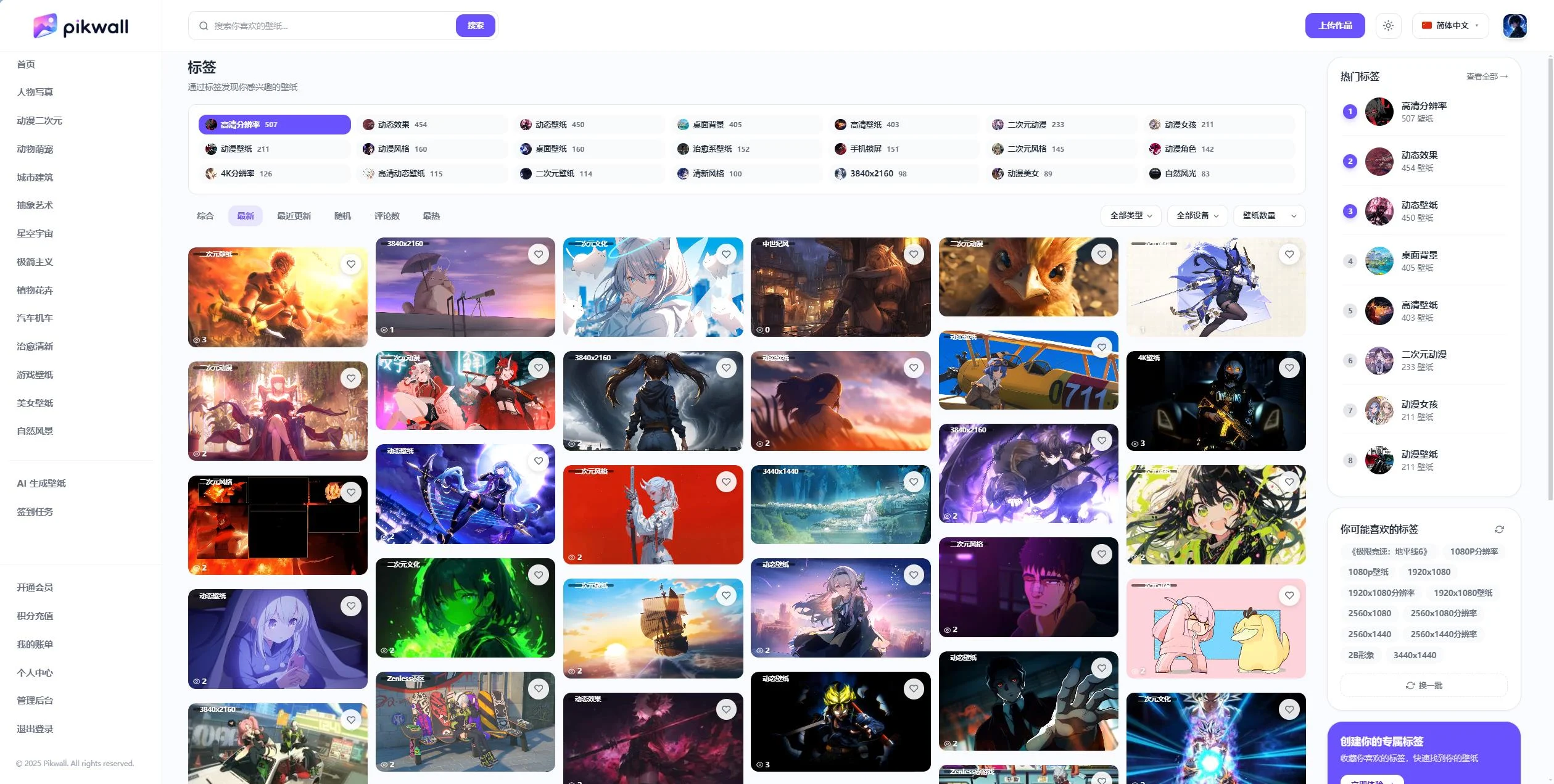Click the avatar of rank 6 二次元动漫 in 热门标签
Screen dimensions: 1554x784
pos(1379,361)
